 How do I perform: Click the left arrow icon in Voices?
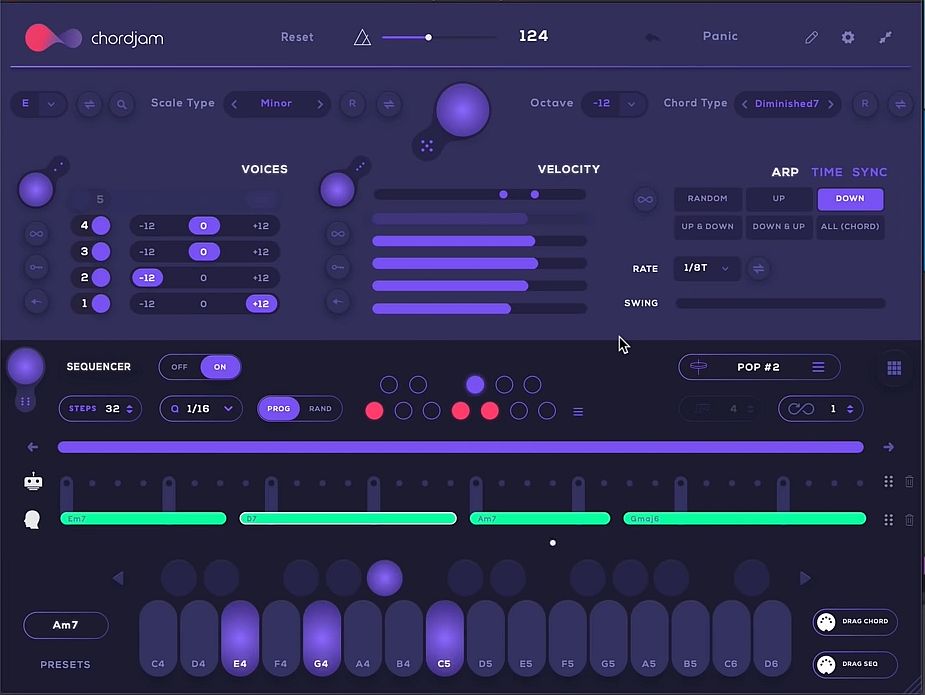click(36, 302)
